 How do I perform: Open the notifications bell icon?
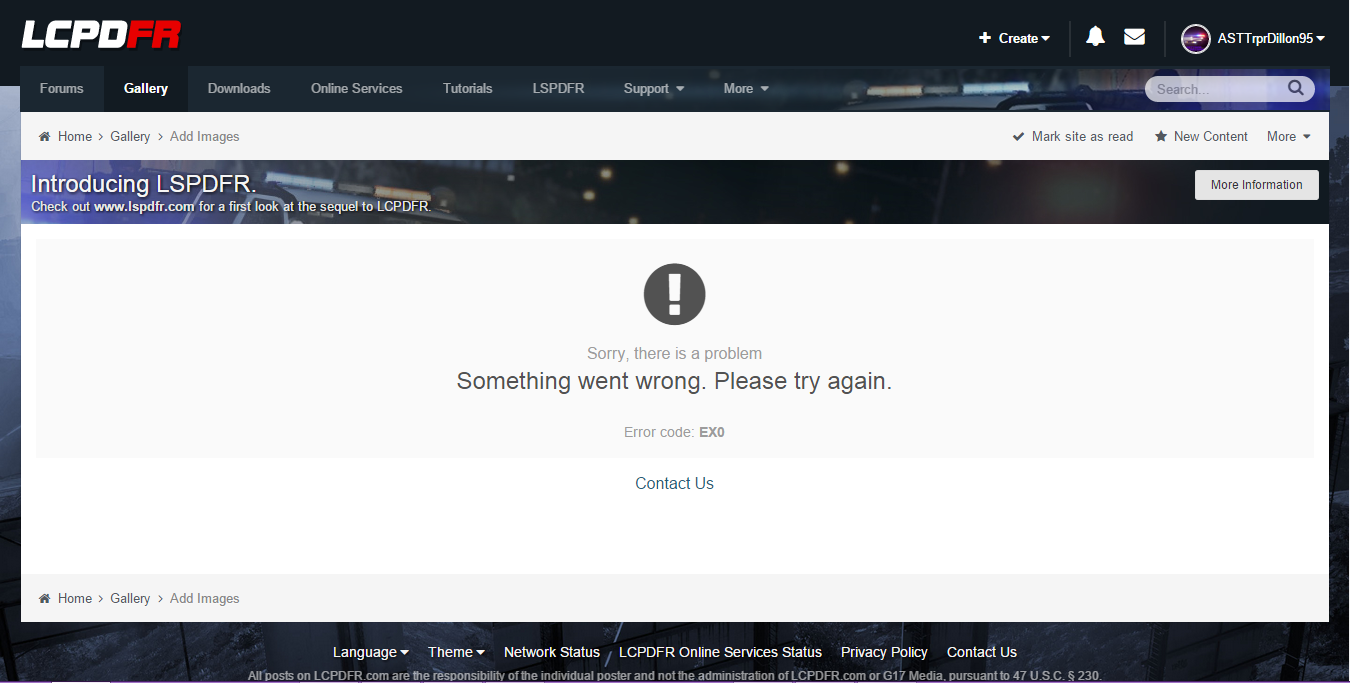(x=1095, y=37)
